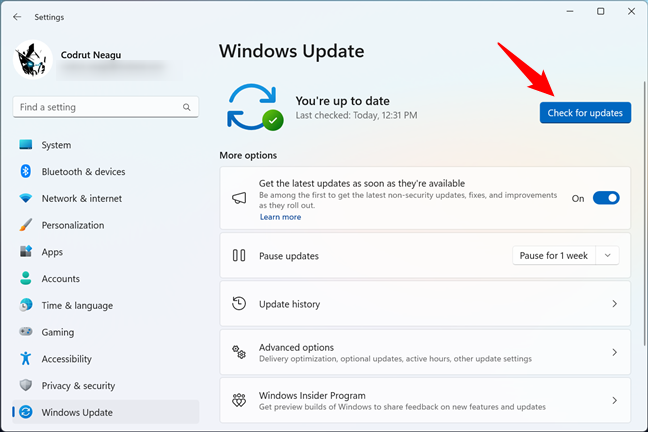Select the Network wifi icon

(26, 198)
